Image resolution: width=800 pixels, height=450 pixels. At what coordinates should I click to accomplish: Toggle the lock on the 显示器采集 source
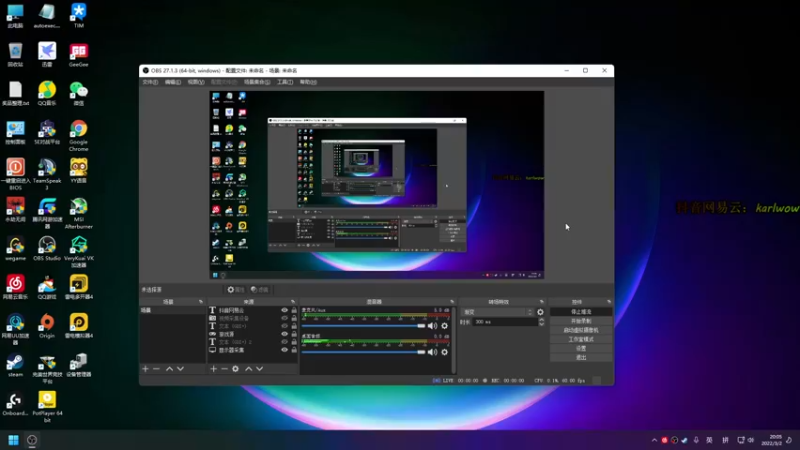tap(294, 350)
